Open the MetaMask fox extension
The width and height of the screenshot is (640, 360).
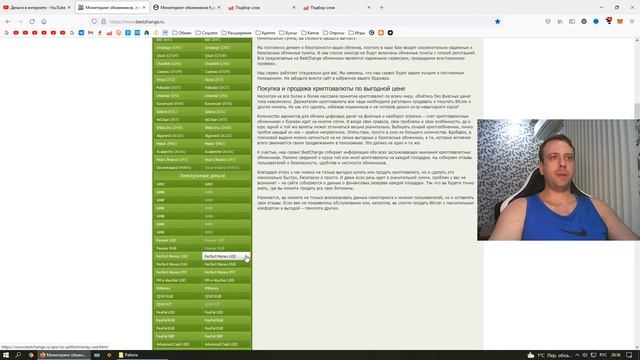click(620, 21)
